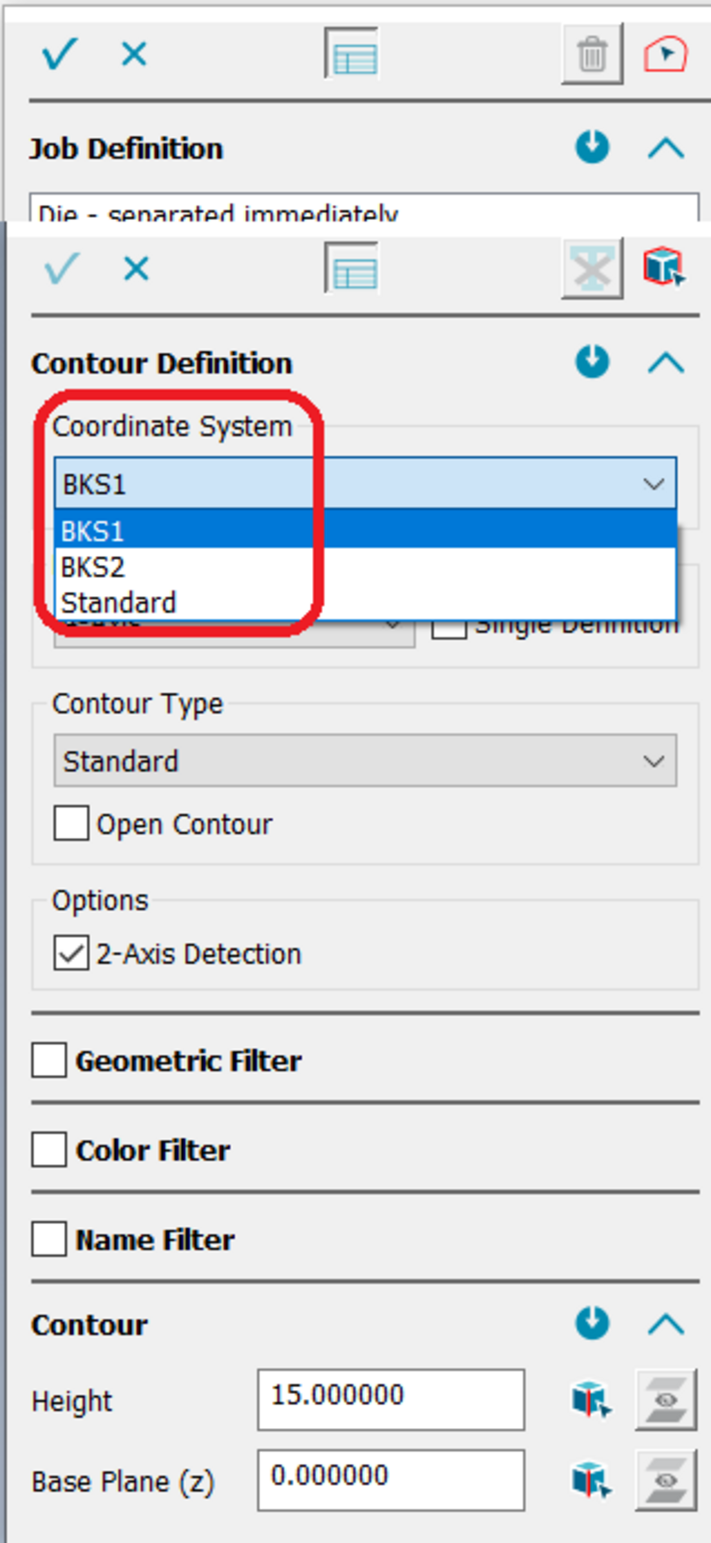Enable the Open Contour checkbox
This screenshot has width=711, height=1543.
pyautogui.click(x=71, y=824)
